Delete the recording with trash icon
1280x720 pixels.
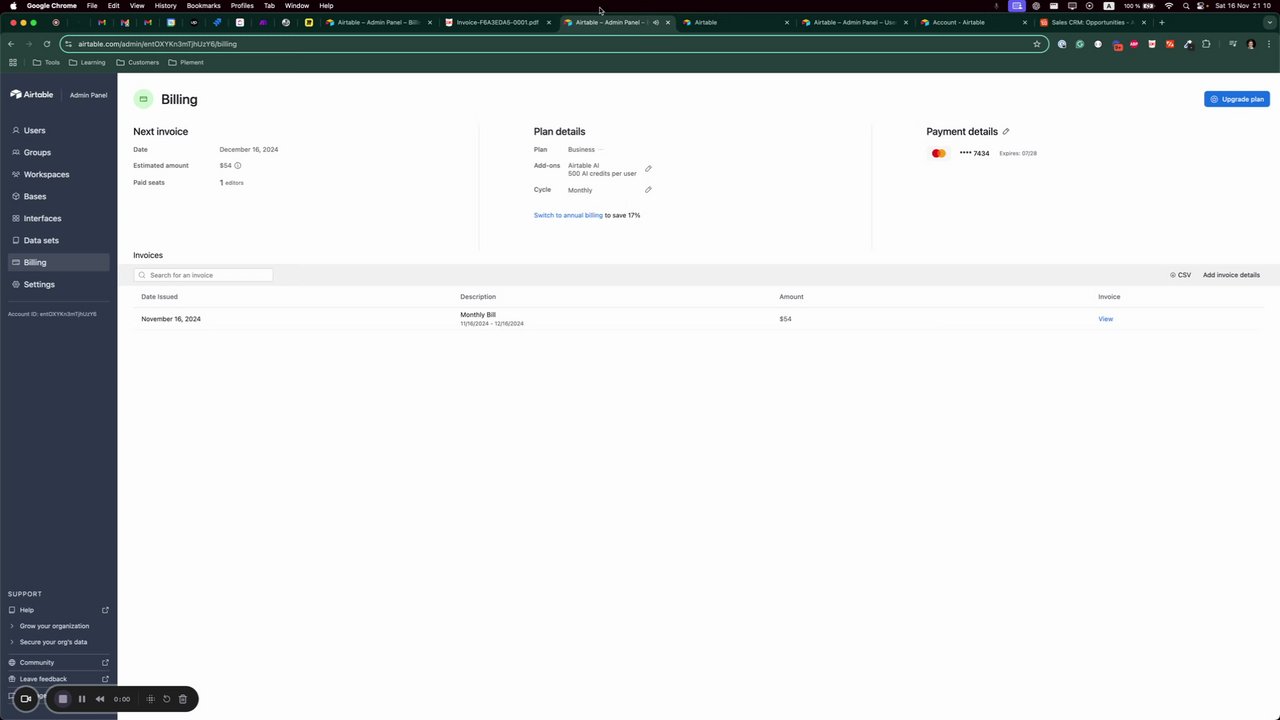pos(183,699)
